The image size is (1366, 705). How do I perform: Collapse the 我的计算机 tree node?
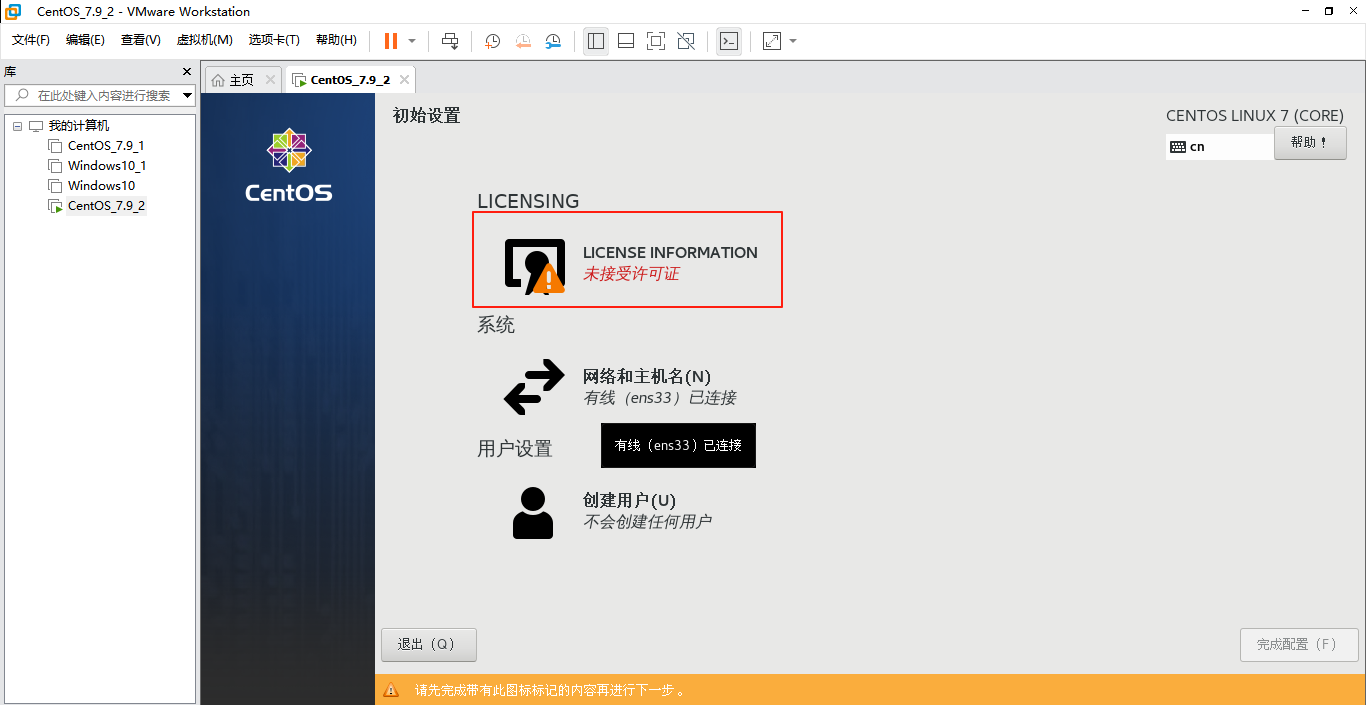coord(16,125)
